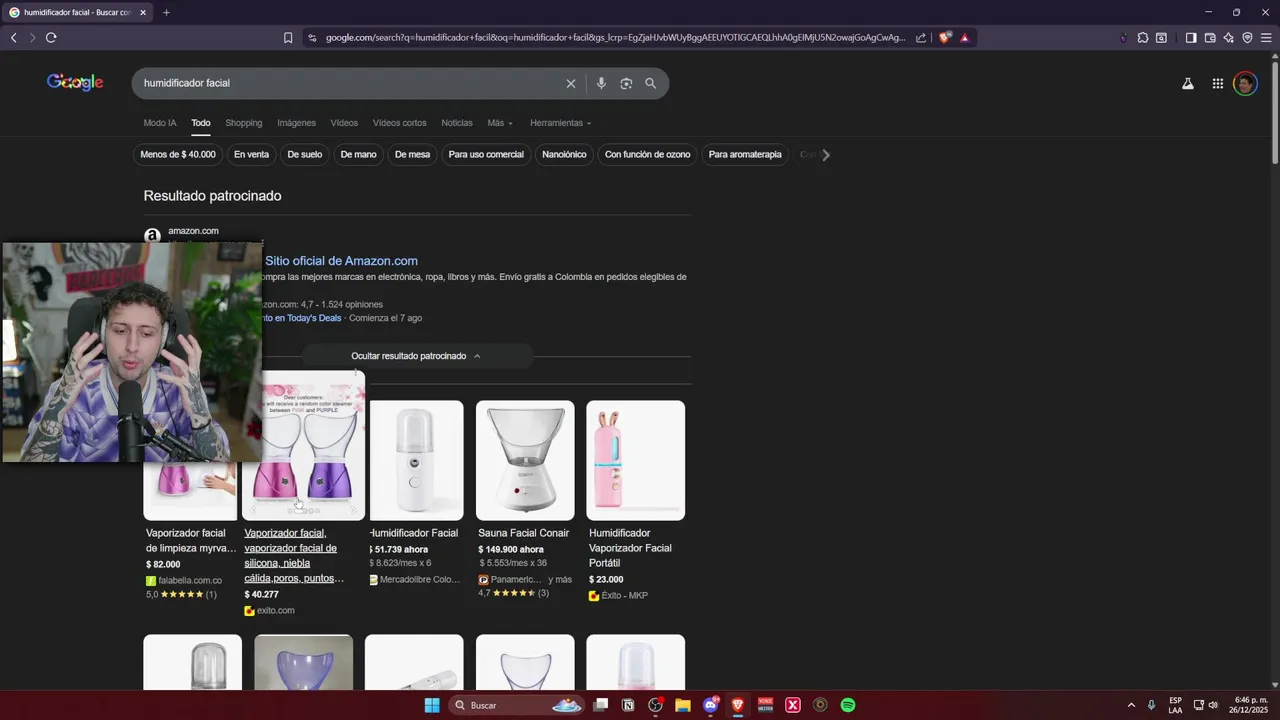
Task: Switch to the Shopping tab
Action: [244, 123]
